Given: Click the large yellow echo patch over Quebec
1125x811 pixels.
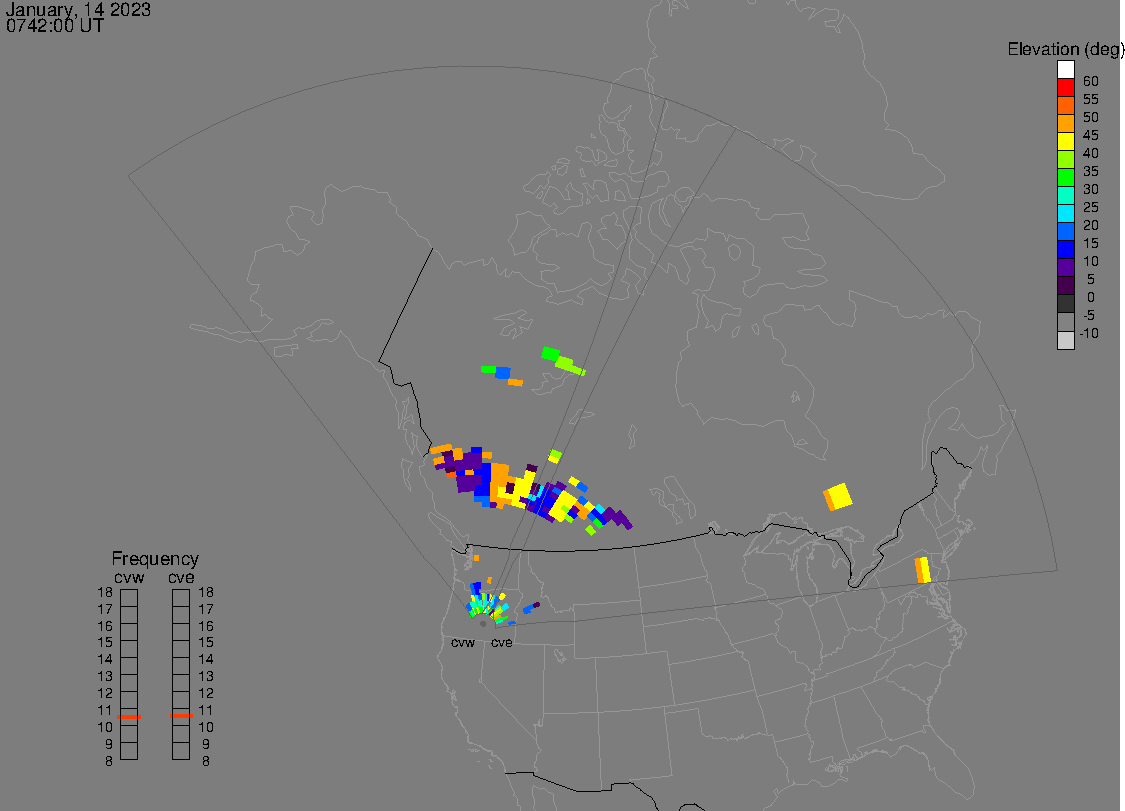Looking at the screenshot, I should (x=840, y=496).
